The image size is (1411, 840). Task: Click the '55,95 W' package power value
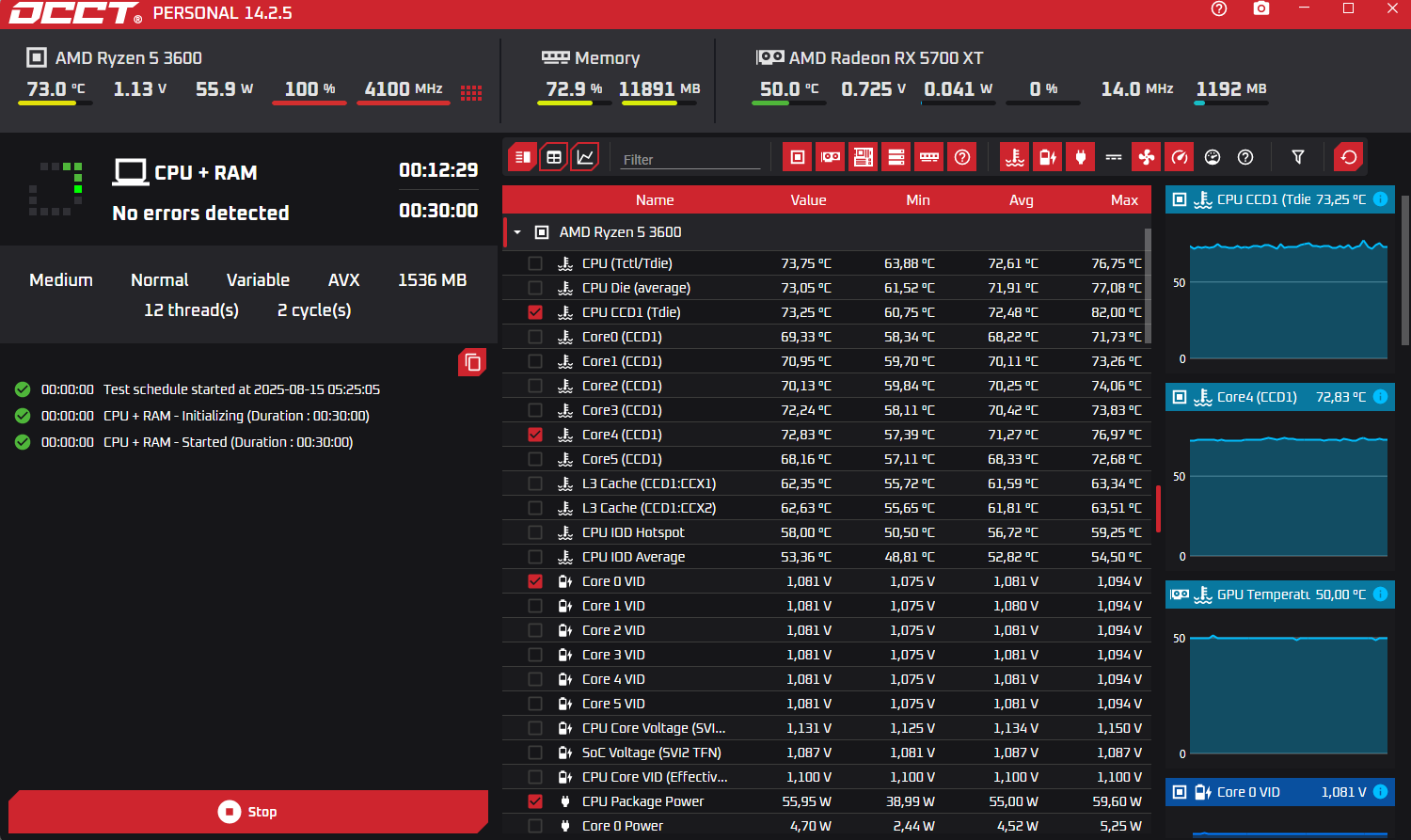click(806, 801)
